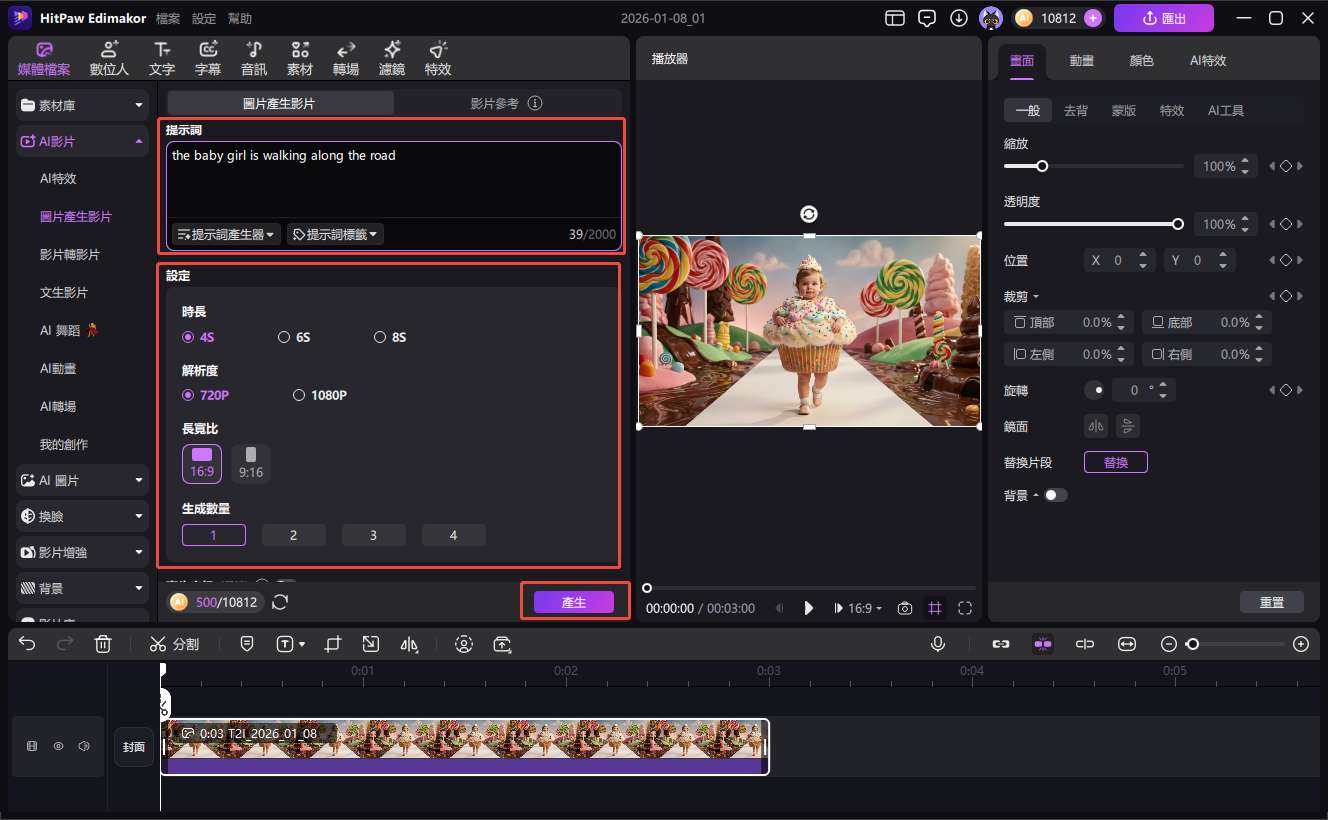The height and width of the screenshot is (820, 1328).
Task: Click the 產生 button to generate video
Action: 573,601
